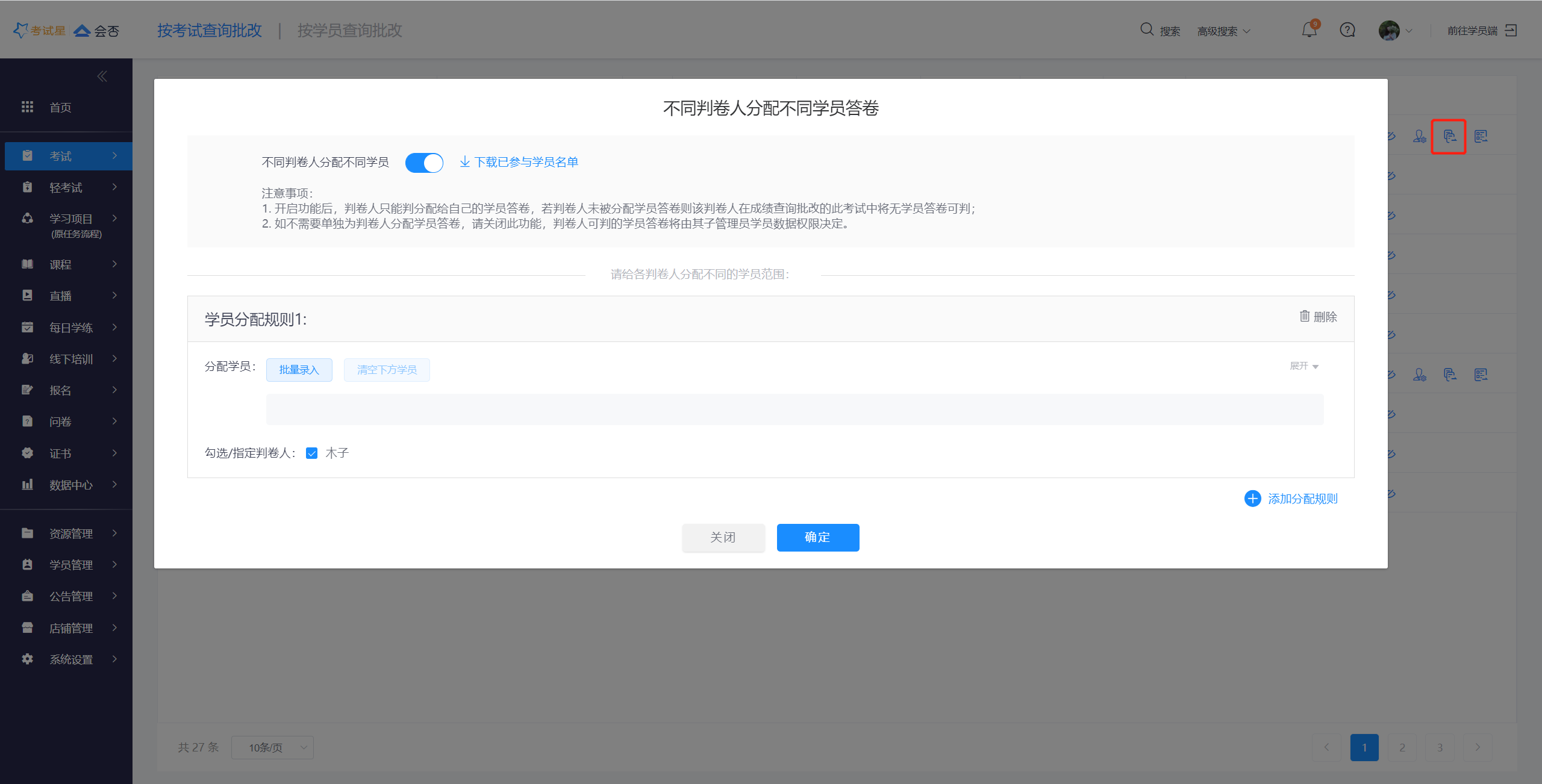
Task: Click the 确定 confirm button
Action: (x=817, y=537)
